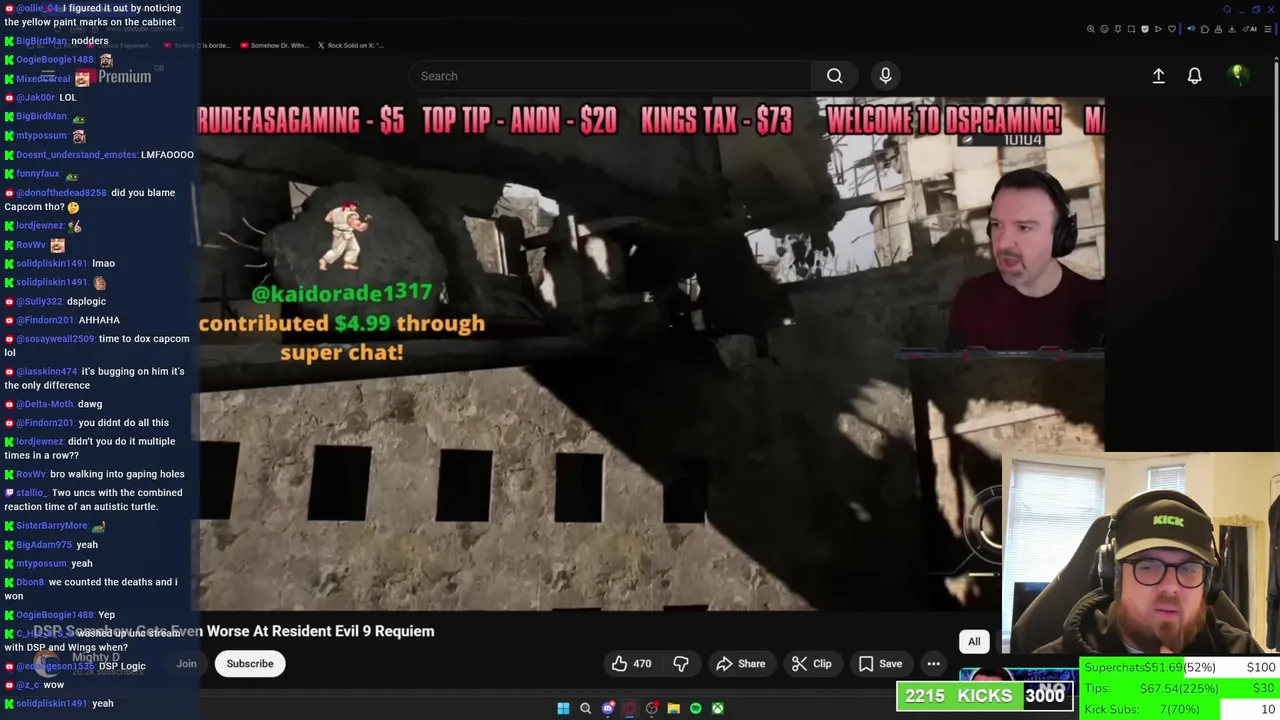This screenshot has width=1280, height=720.
Task: Open more actions ellipsis under video
Action: [x=933, y=664]
